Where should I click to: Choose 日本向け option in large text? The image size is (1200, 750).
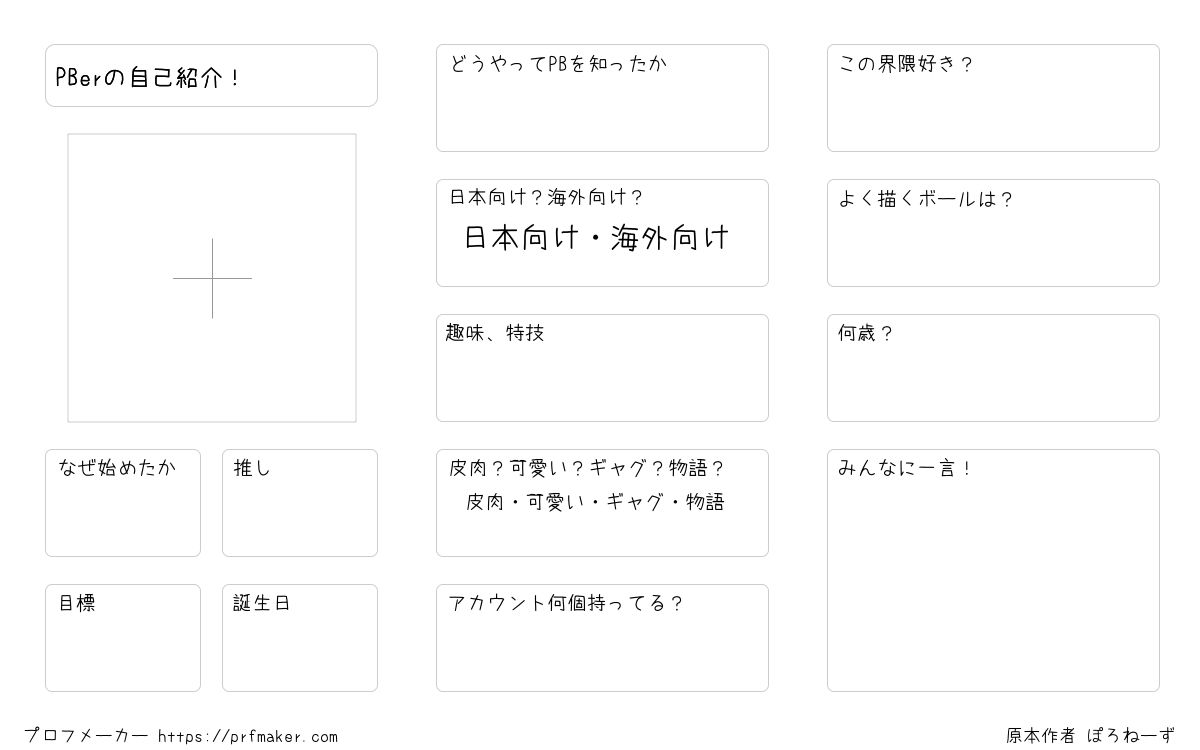click(x=522, y=238)
